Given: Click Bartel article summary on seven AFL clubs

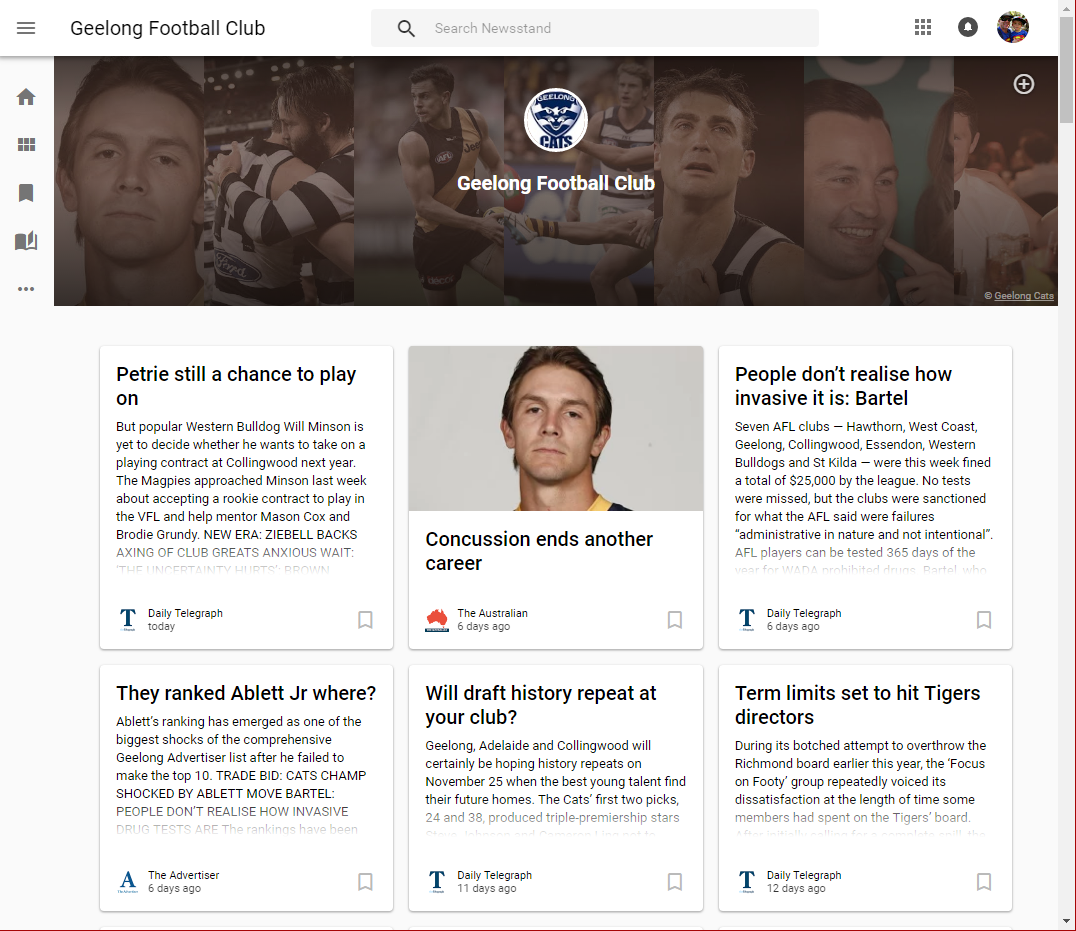Looking at the screenshot, I should click(x=864, y=498).
